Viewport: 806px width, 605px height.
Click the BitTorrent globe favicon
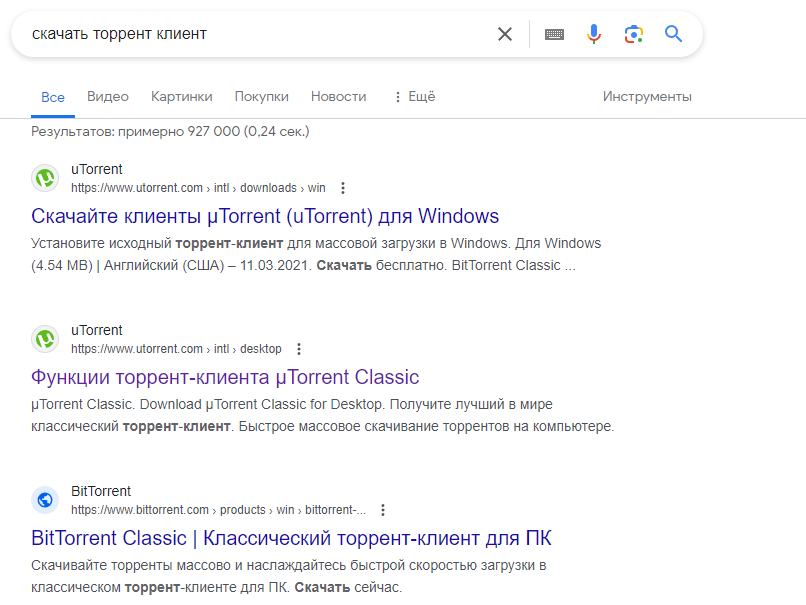pyautogui.click(x=45, y=500)
